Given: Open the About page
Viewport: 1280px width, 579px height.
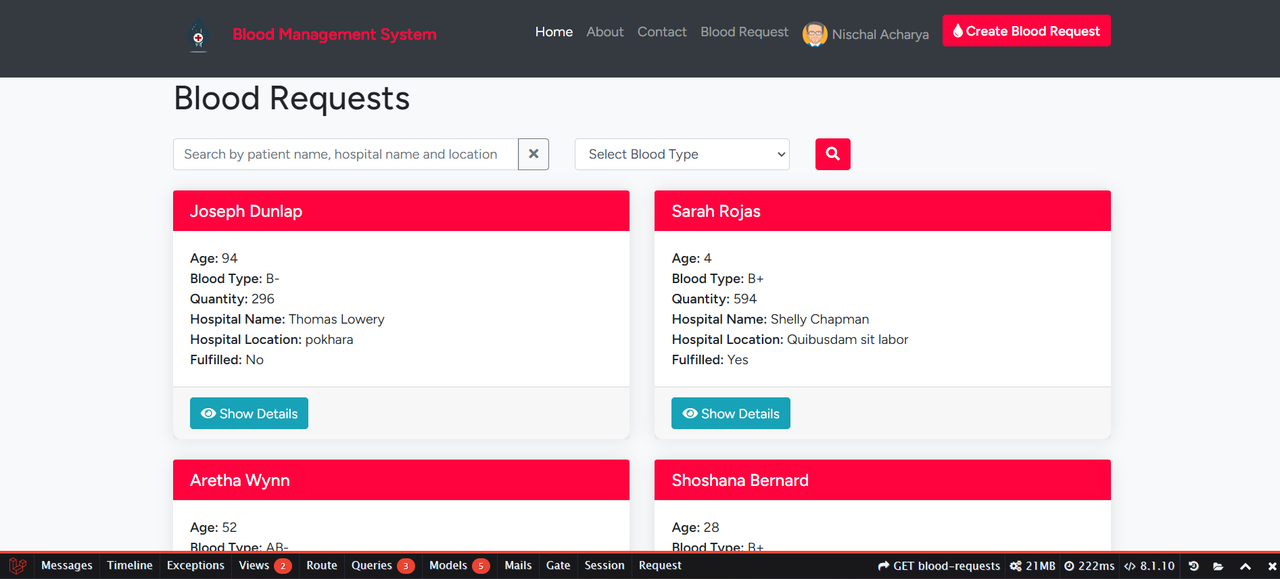Looking at the screenshot, I should coord(605,32).
